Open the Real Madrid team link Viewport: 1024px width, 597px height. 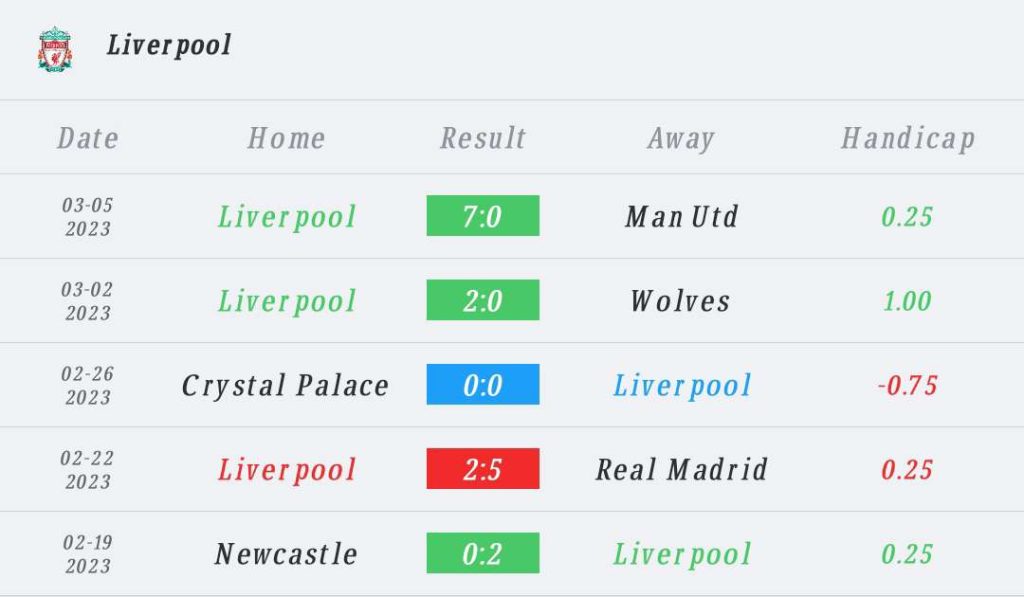coord(682,469)
